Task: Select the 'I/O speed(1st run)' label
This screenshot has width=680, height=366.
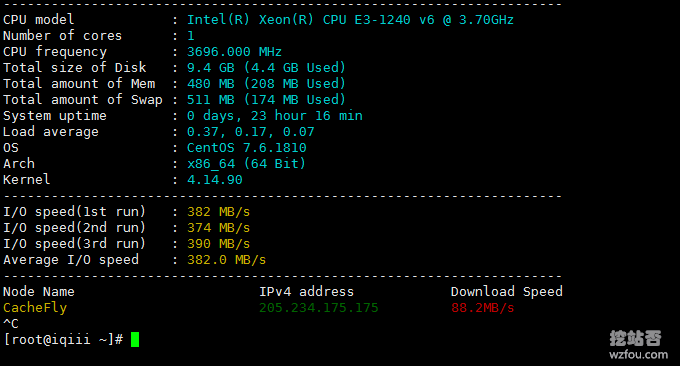Action: click(x=74, y=212)
